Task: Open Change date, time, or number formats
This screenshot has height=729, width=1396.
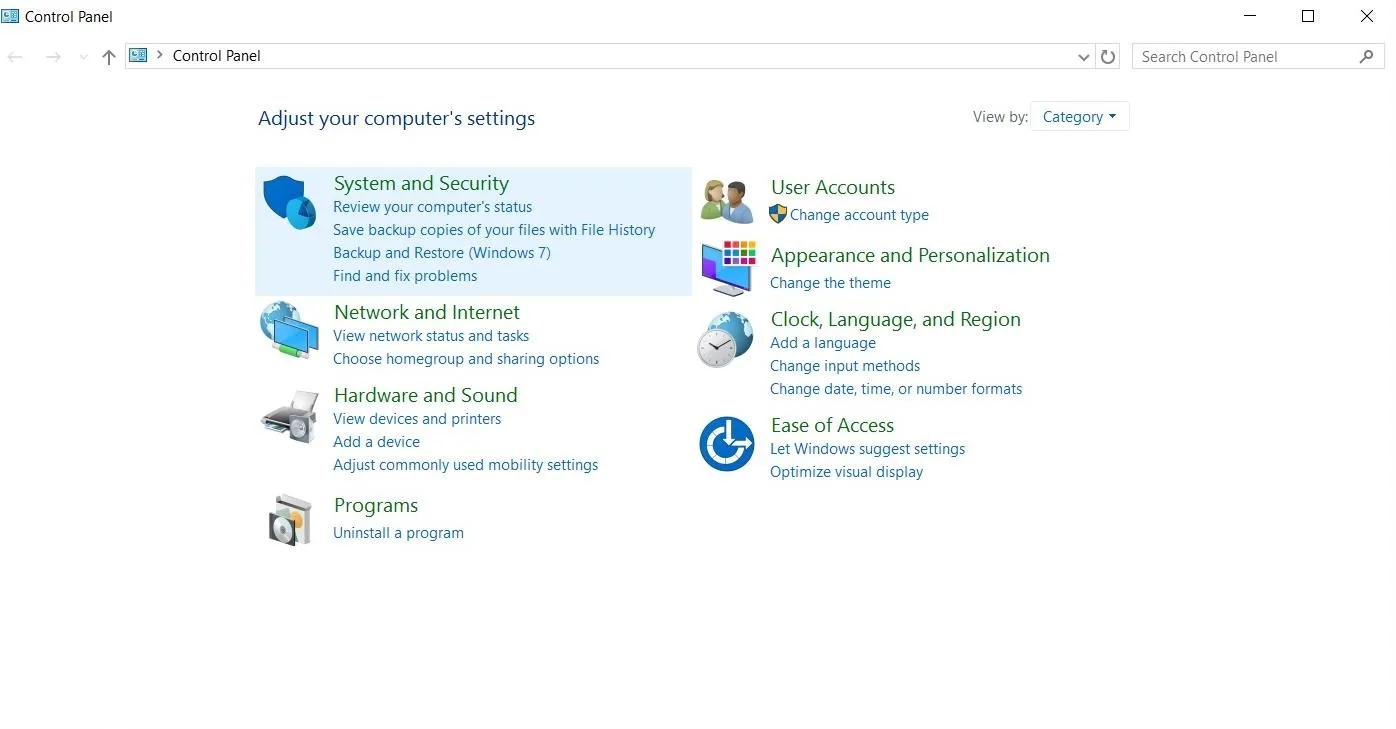Action: coord(896,389)
